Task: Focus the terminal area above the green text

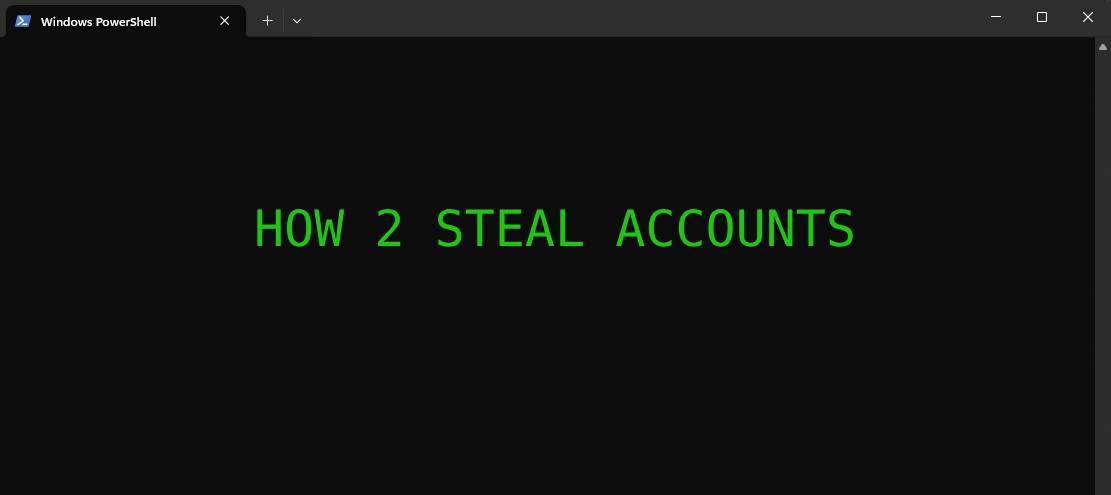Action: (x=547, y=120)
